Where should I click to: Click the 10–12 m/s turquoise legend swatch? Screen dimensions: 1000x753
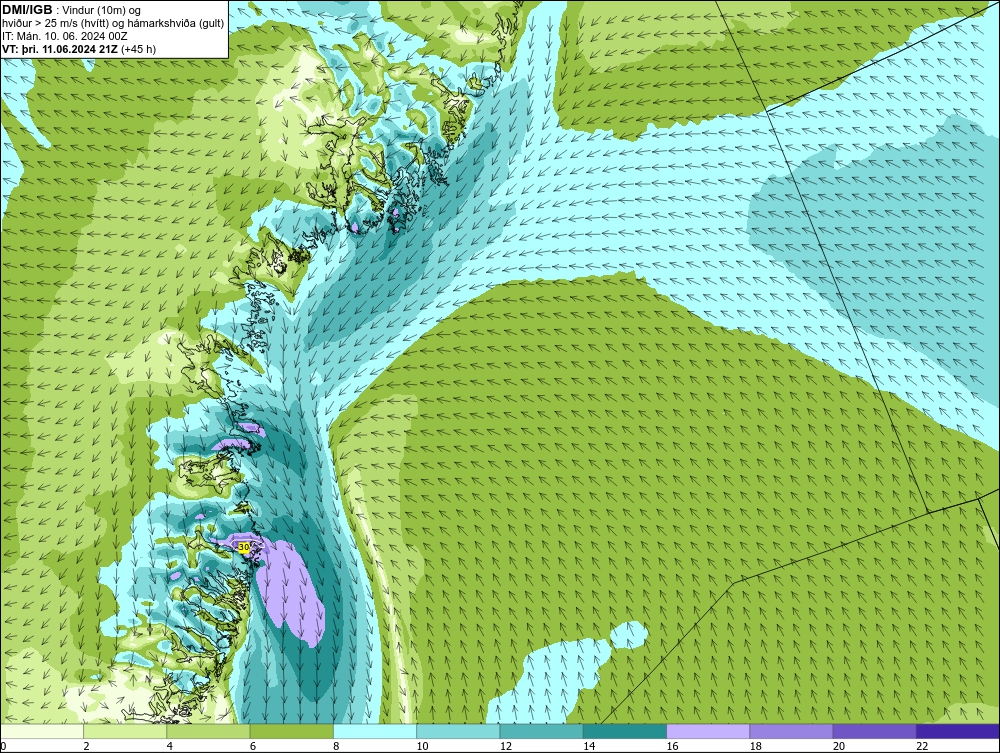458,731
